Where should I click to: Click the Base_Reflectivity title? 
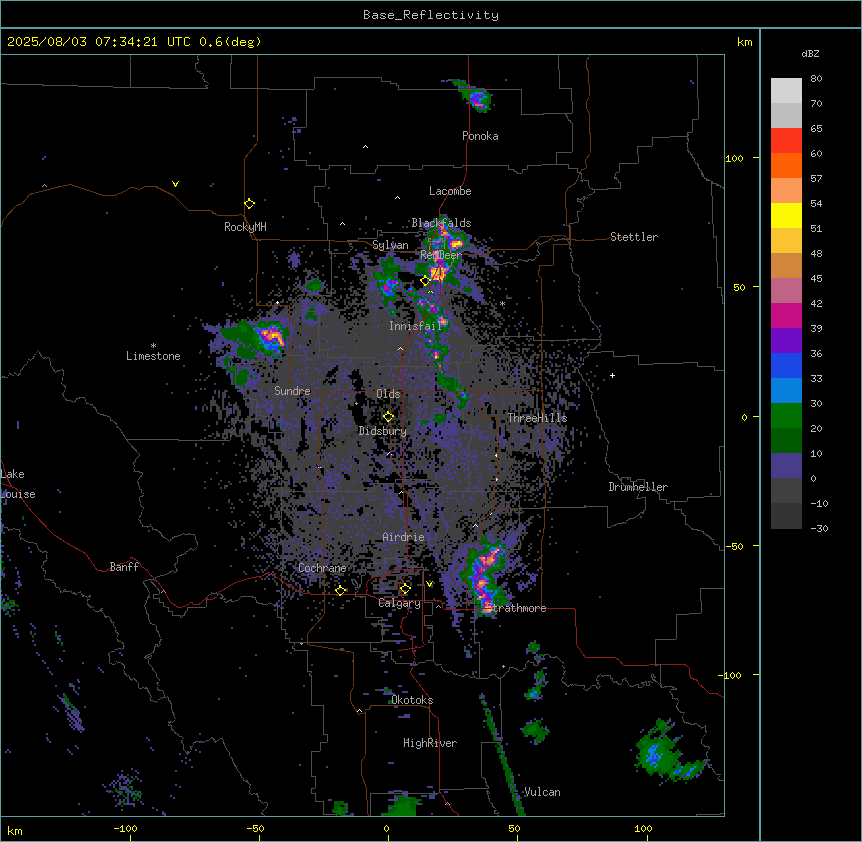pyautogui.click(x=431, y=15)
